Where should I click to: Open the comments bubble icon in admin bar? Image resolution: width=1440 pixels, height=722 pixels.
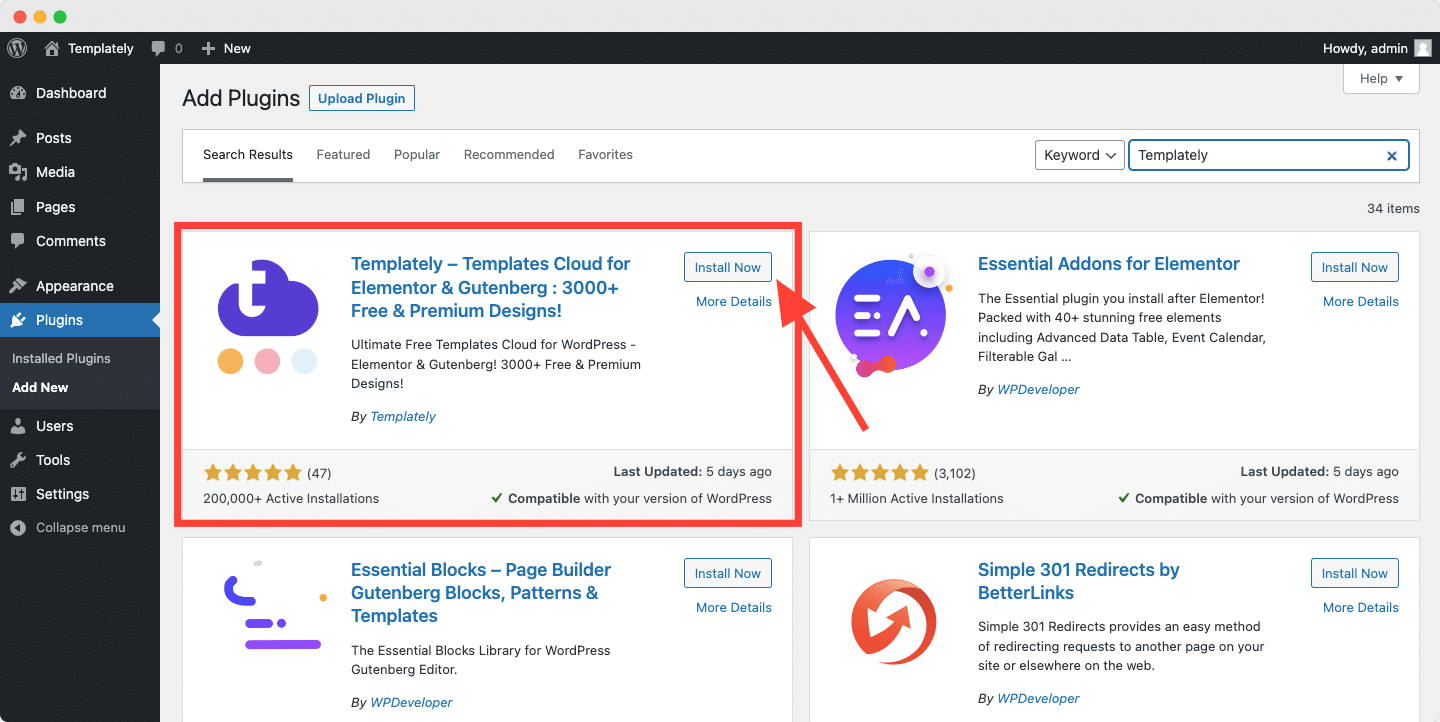pyautogui.click(x=158, y=48)
